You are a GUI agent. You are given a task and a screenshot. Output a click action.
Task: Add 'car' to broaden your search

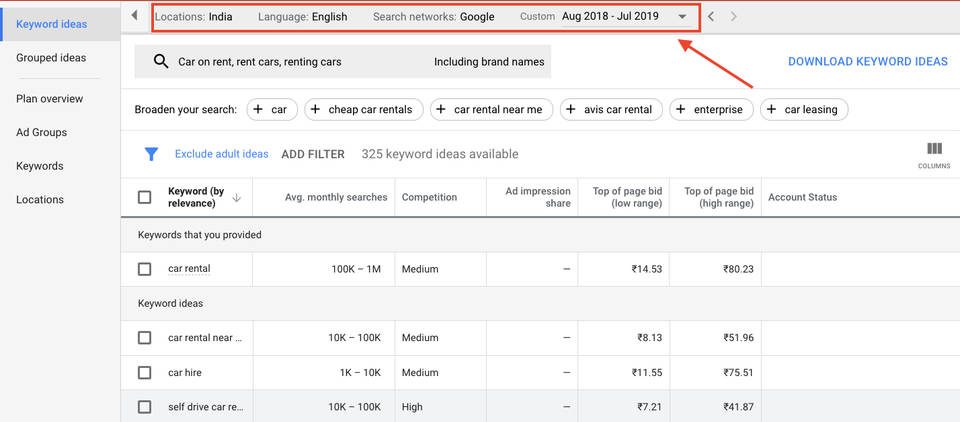pyautogui.click(x=270, y=110)
